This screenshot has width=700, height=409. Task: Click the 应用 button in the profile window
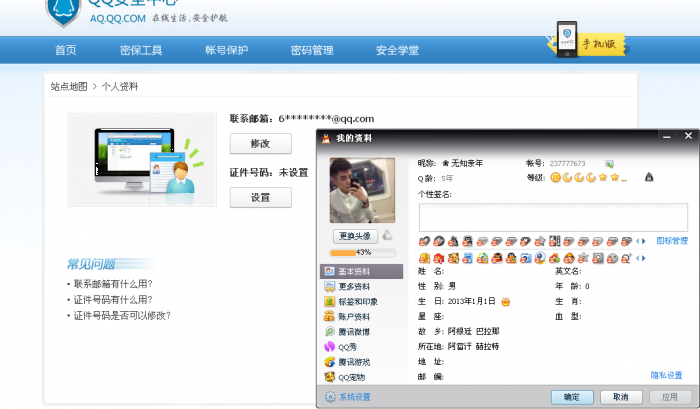click(670, 397)
